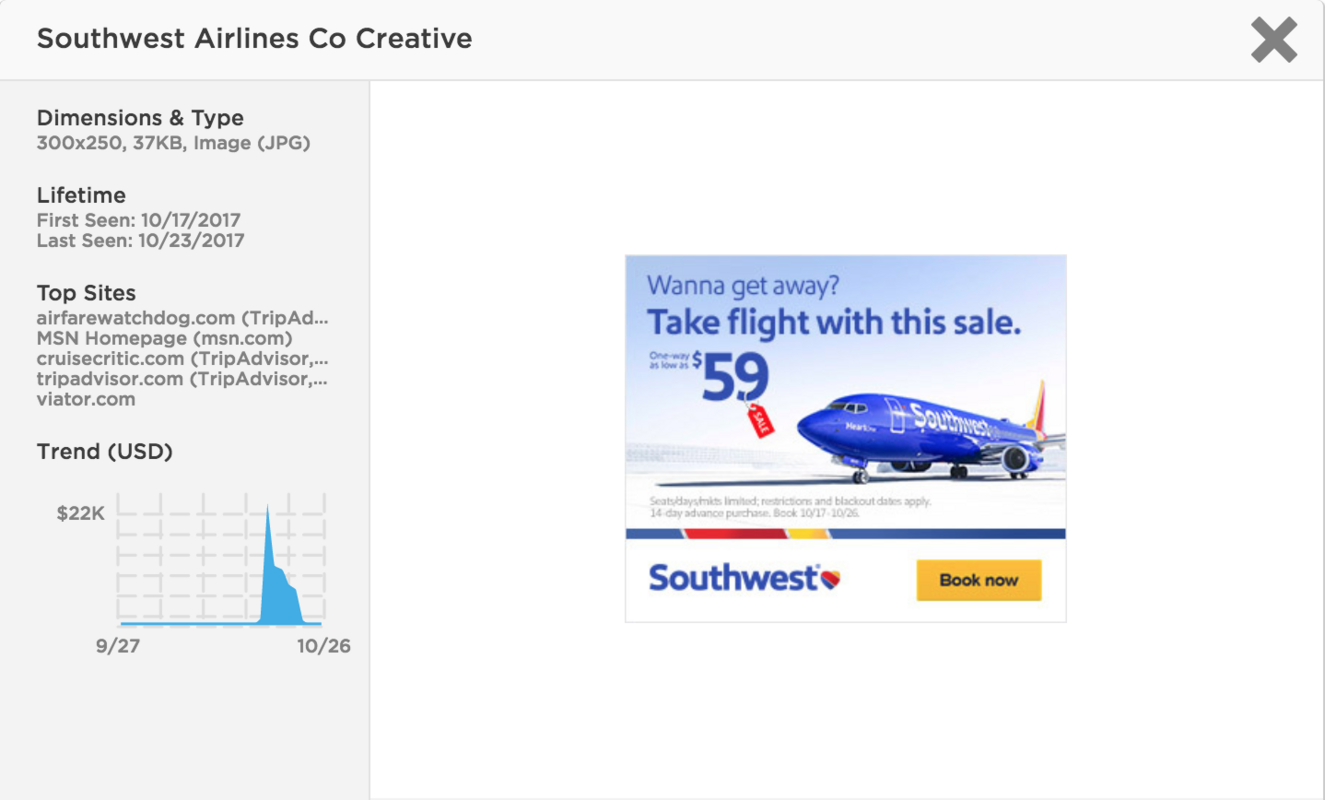Click the 10/26 end date label
1325x800 pixels.
tap(324, 646)
